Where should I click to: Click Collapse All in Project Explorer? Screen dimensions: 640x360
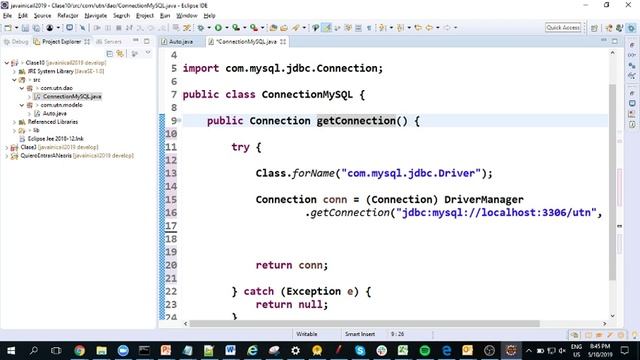(x=109, y=53)
